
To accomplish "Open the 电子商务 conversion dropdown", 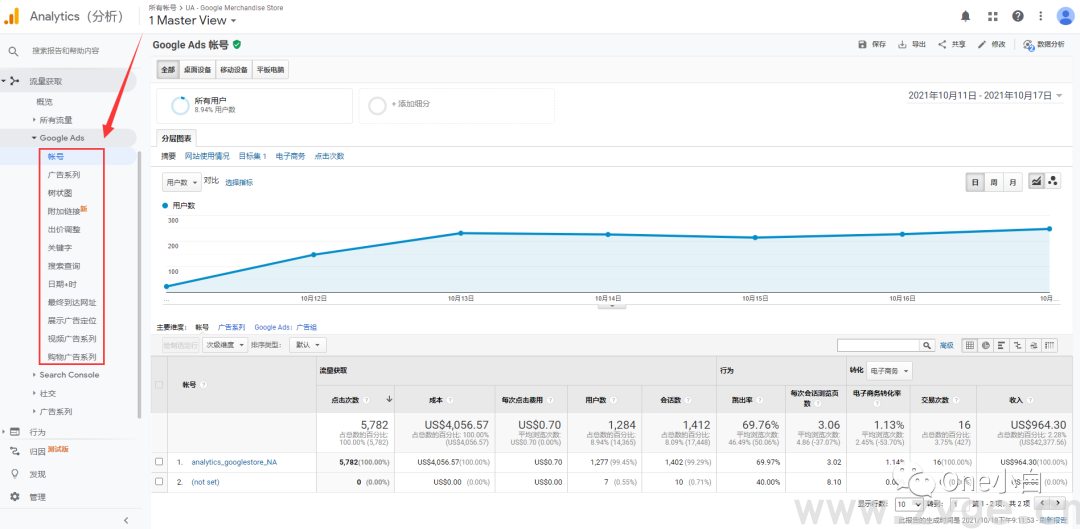I will tap(889, 371).
